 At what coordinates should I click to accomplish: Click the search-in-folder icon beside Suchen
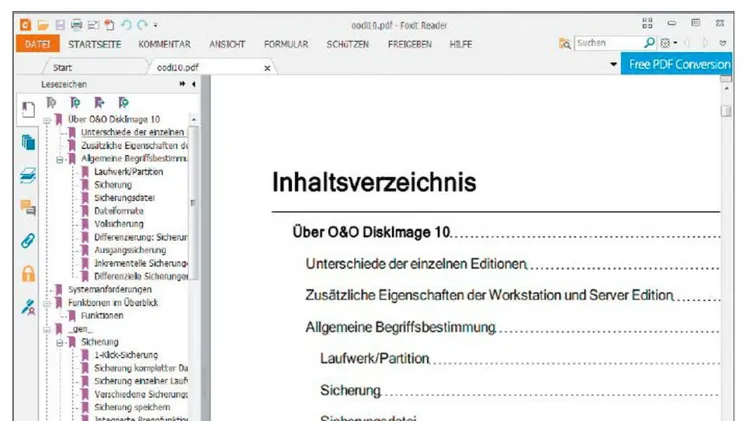[564, 44]
